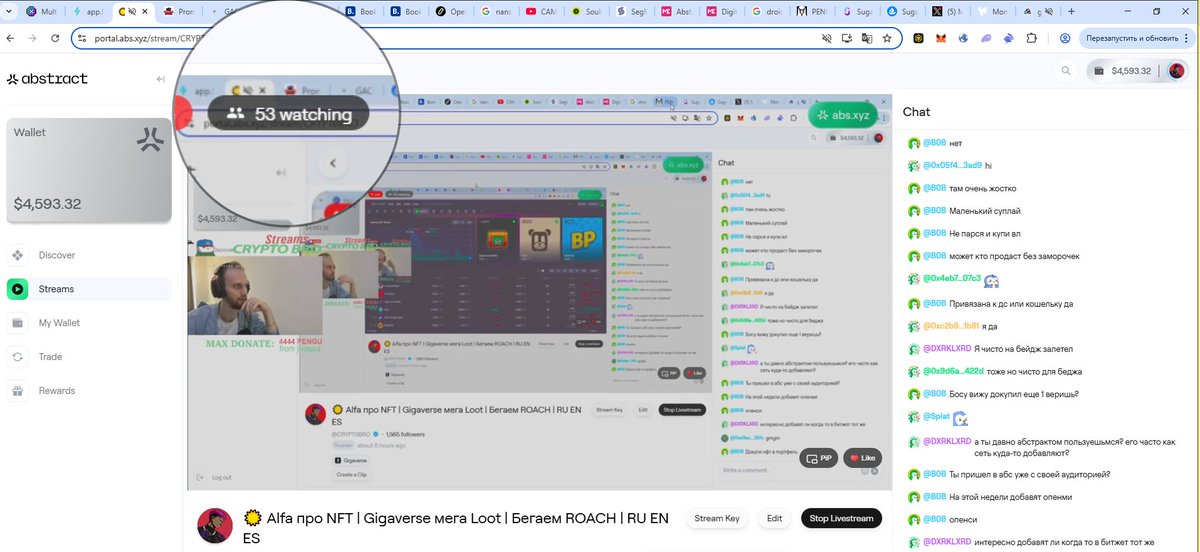
Task: Open the @0x9d6a...422d user in chat
Action: point(952,372)
